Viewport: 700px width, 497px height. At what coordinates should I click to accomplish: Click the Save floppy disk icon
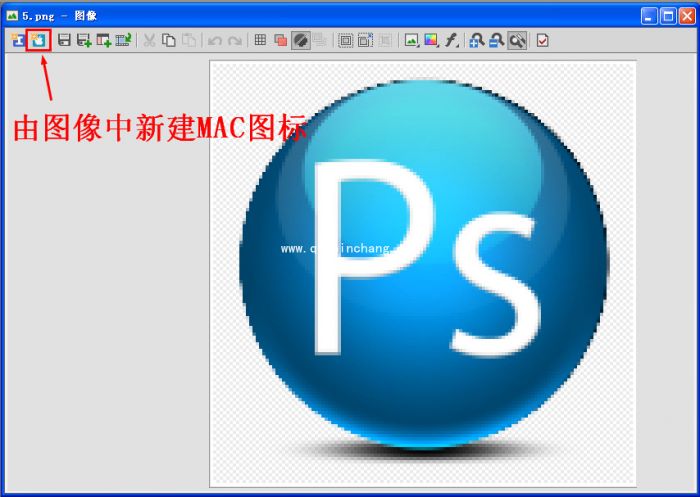[64, 41]
